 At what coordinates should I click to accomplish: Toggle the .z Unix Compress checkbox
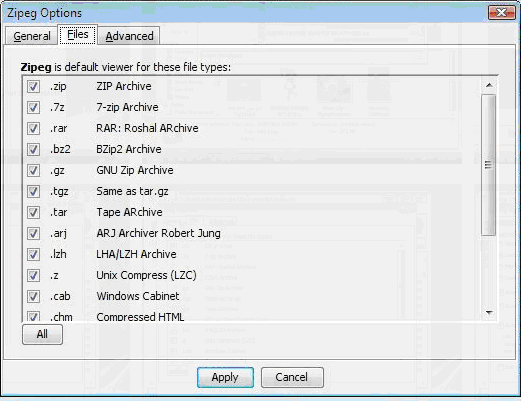pos(33,276)
